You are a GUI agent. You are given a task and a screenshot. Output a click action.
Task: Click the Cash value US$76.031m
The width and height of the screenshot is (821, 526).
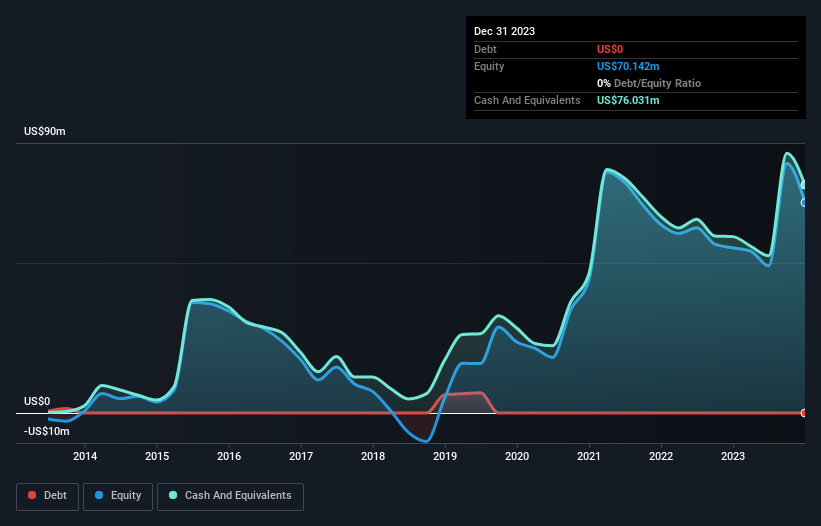click(x=628, y=100)
